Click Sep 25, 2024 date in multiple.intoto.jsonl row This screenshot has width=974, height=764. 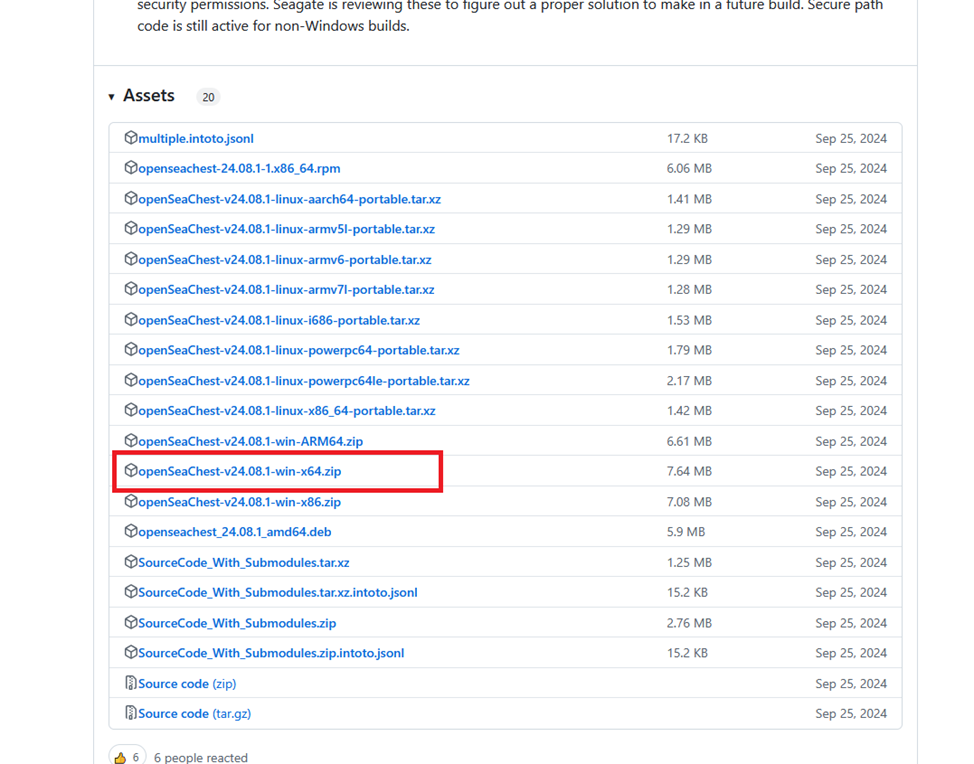coord(851,139)
